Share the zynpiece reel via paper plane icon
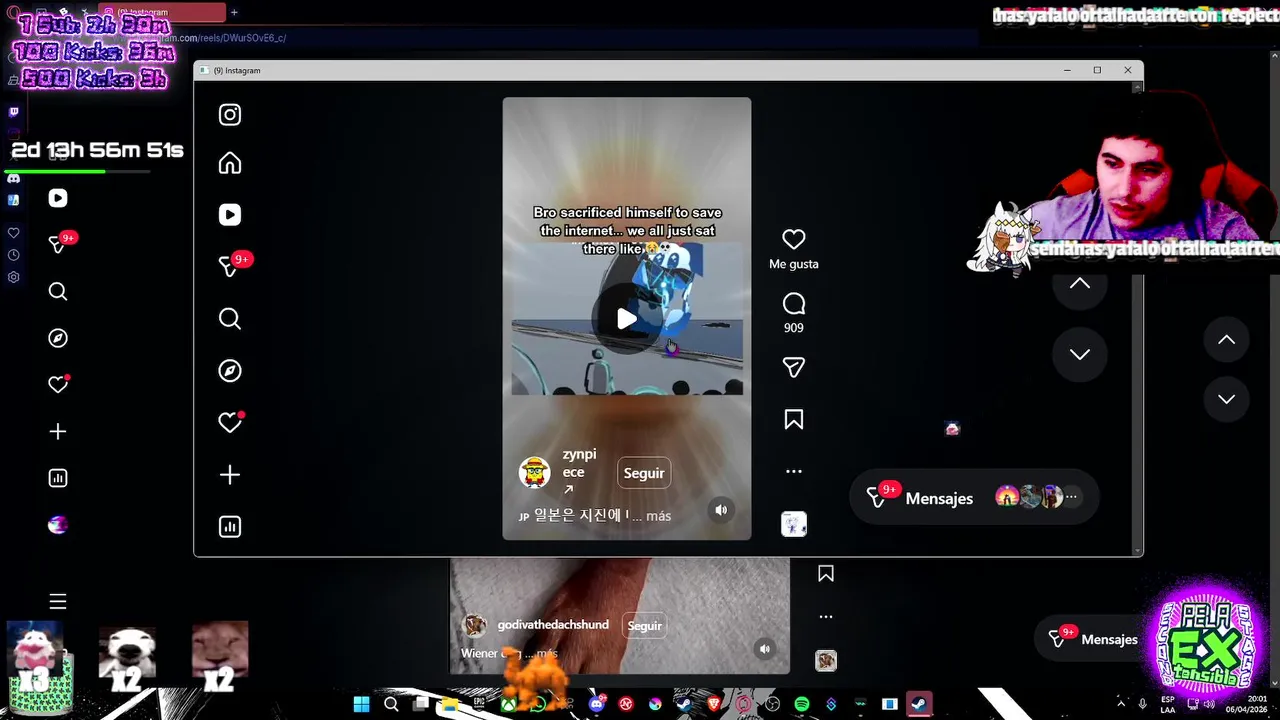The width and height of the screenshot is (1280, 720). pos(794,368)
